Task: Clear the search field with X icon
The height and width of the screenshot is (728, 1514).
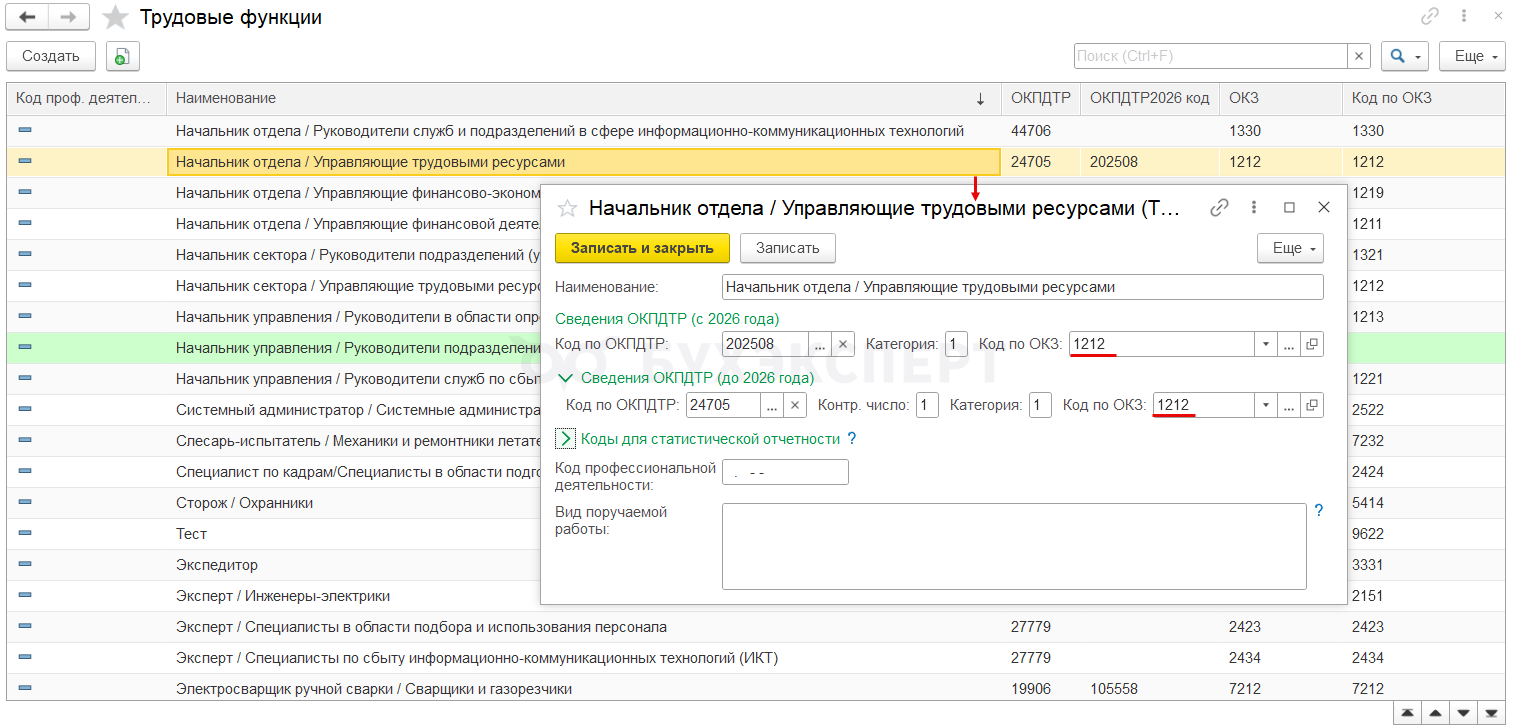Action: tap(1358, 57)
